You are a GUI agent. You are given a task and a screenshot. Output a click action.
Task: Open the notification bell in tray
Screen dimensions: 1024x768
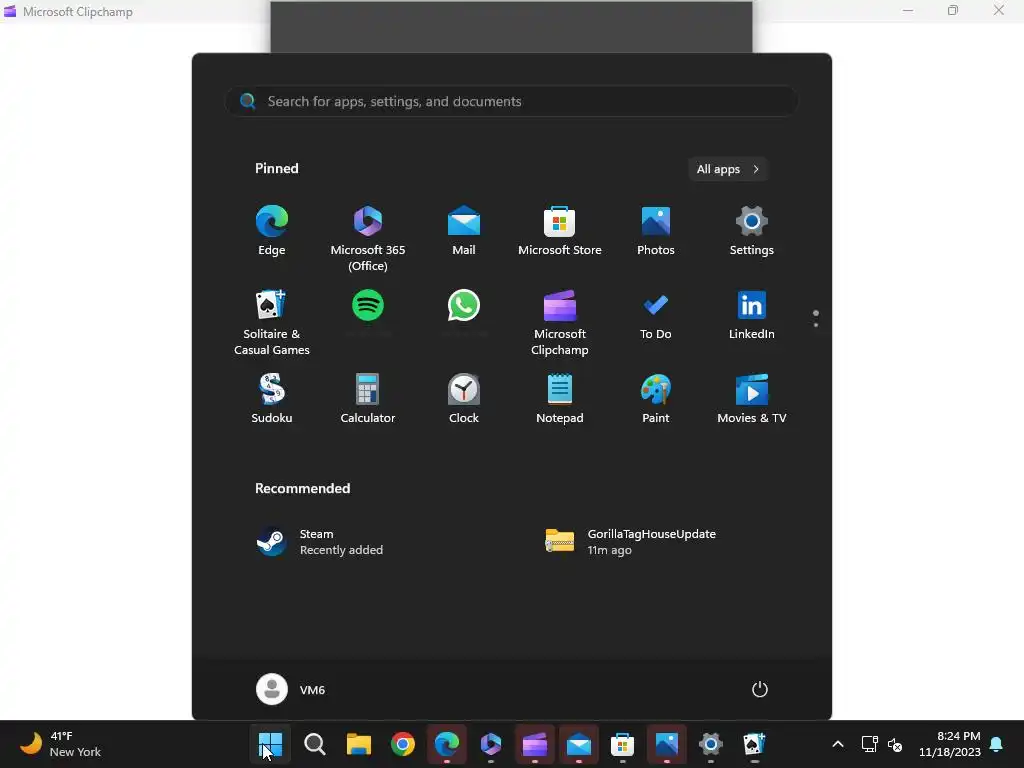(x=997, y=744)
